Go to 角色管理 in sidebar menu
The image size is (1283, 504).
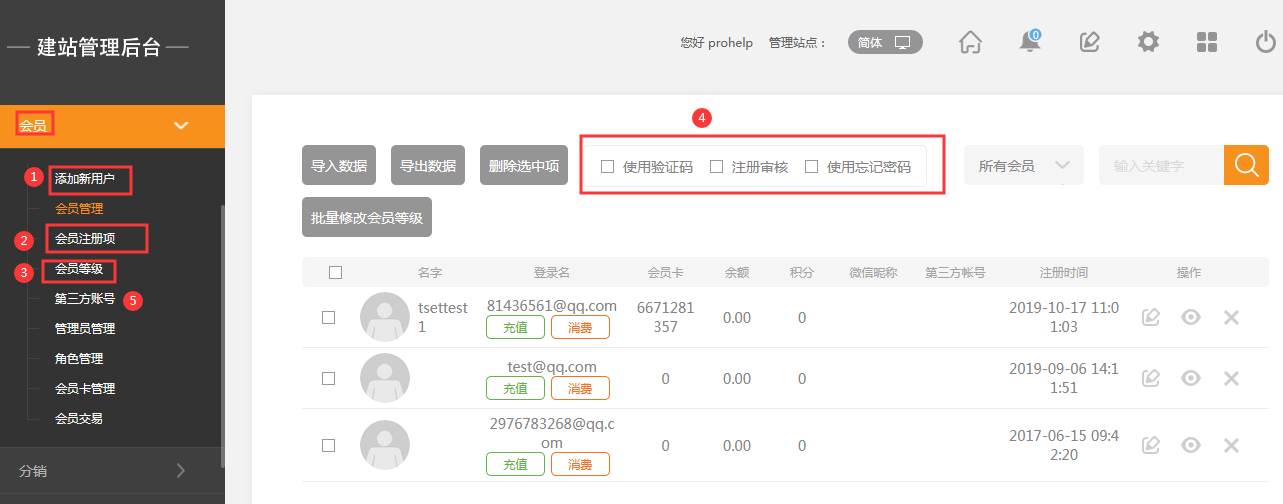pyautogui.click(x=79, y=358)
